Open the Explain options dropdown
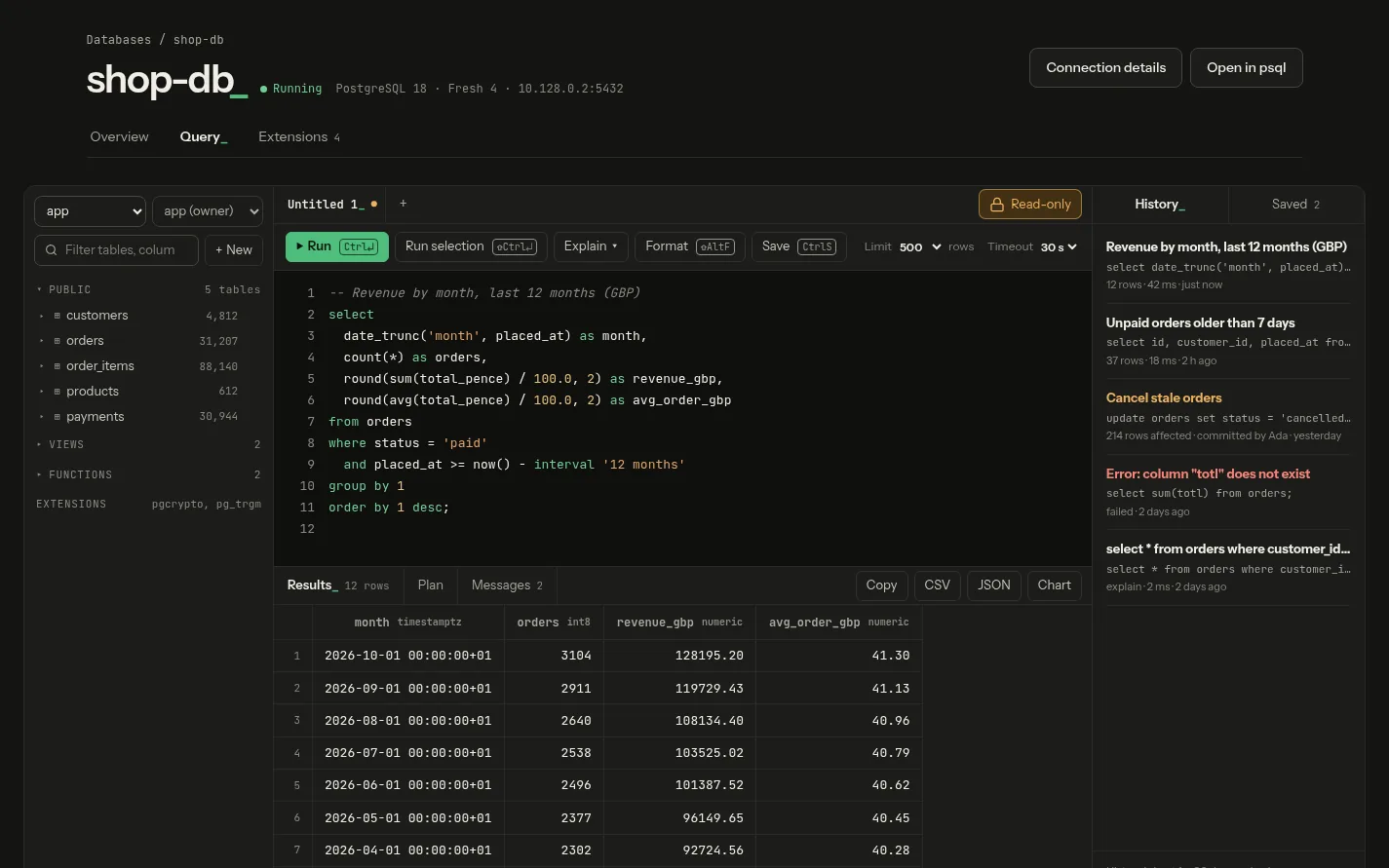The width and height of the screenshot is (1389, 868). (591, 246)
